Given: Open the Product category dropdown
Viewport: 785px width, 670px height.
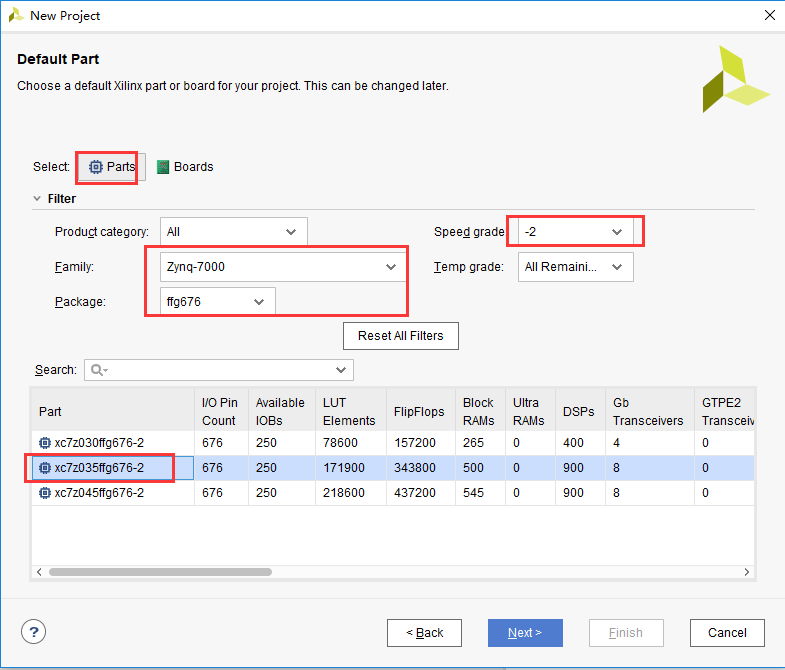Looking at the screenshot, I should coord(233,232).
